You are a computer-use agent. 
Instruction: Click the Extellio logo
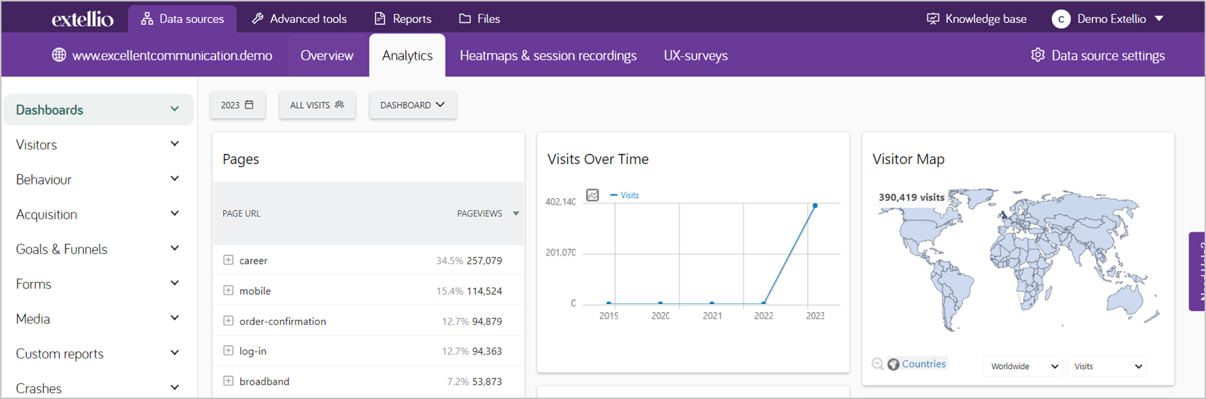tap(83, 19)
